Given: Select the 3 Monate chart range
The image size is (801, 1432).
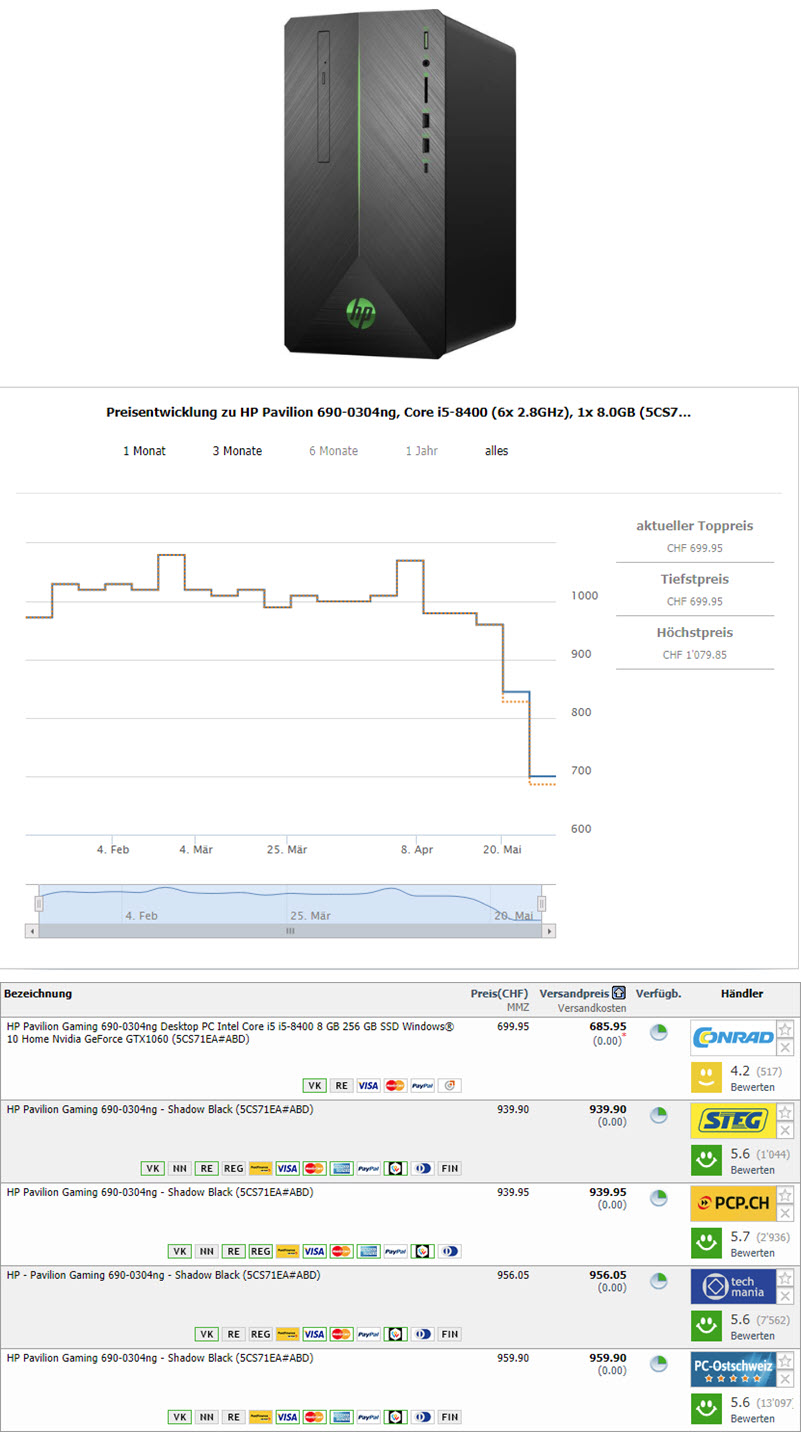Looking at the screenshot, I should [237, 451].
